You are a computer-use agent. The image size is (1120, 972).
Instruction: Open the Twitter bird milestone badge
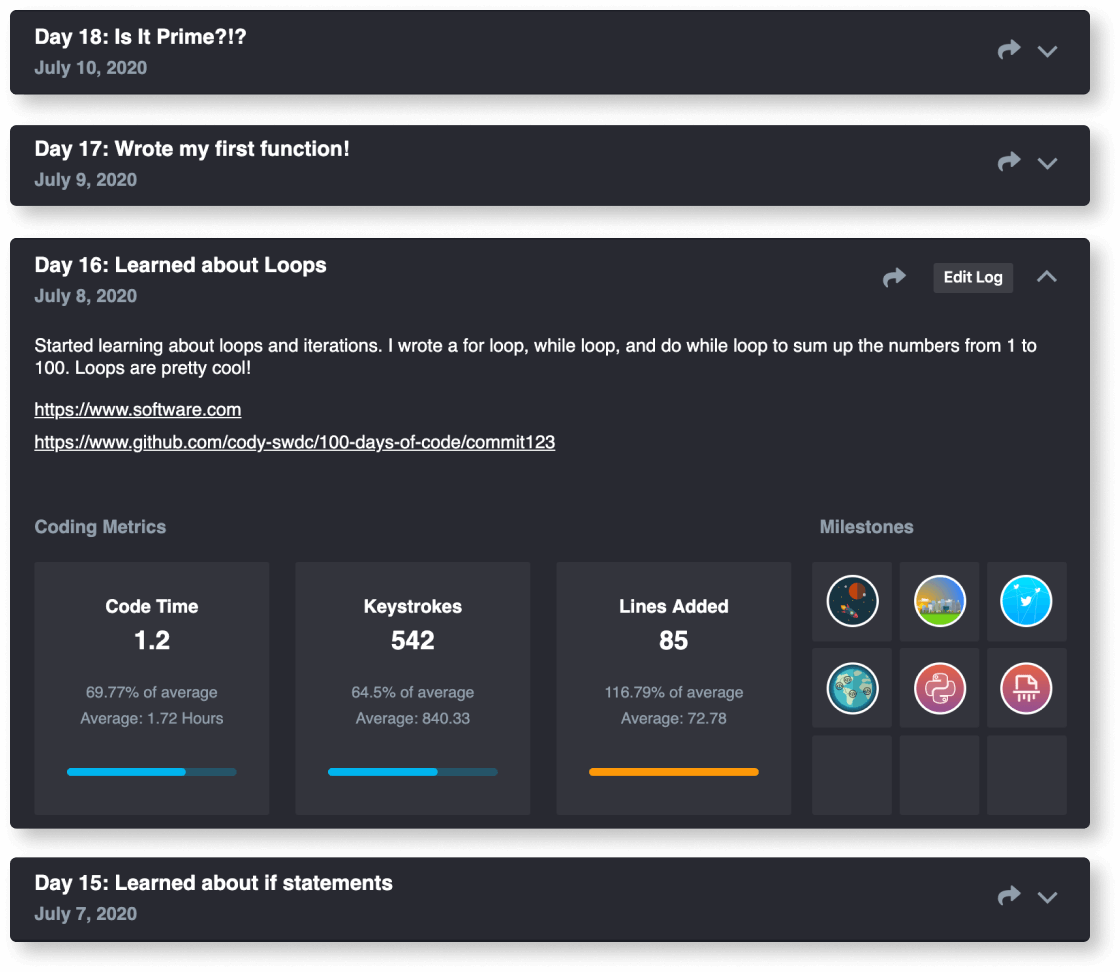(x=1026, y=601)
